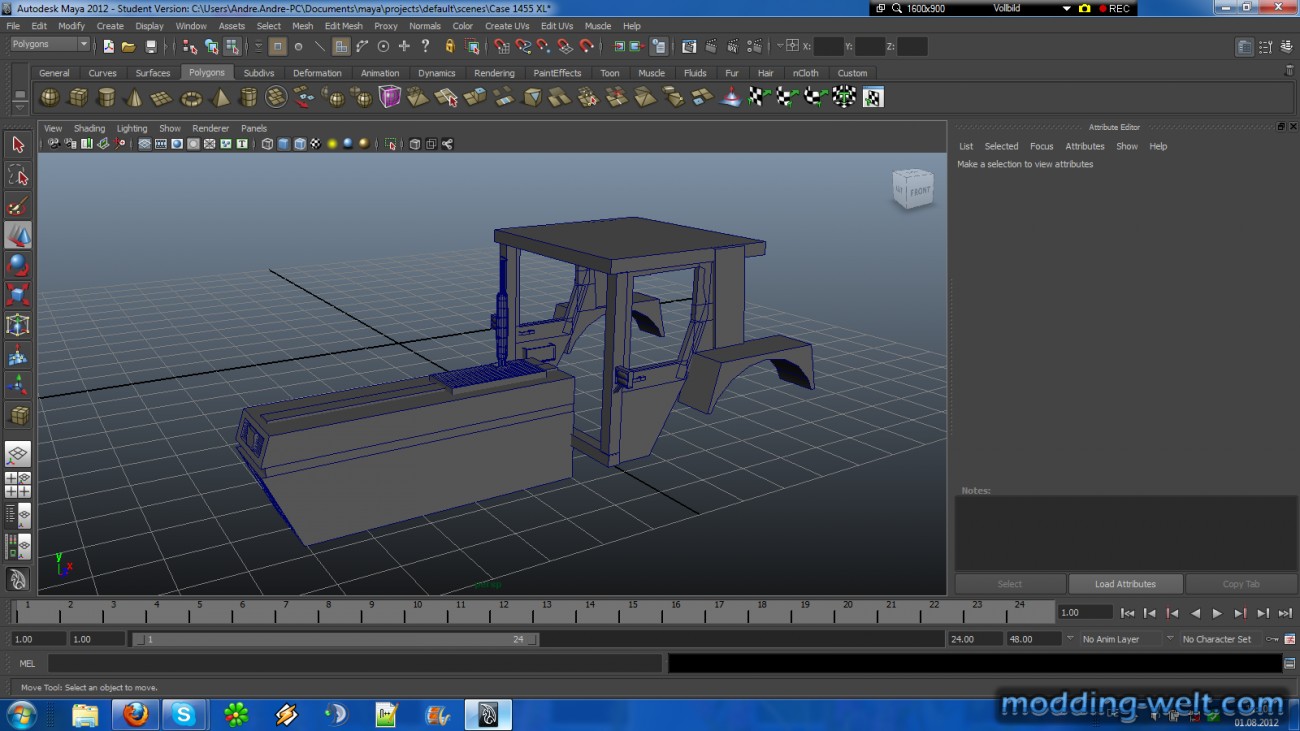
Task: Create a polygon pyramid from shelf
Action: [x=219, y=97]
